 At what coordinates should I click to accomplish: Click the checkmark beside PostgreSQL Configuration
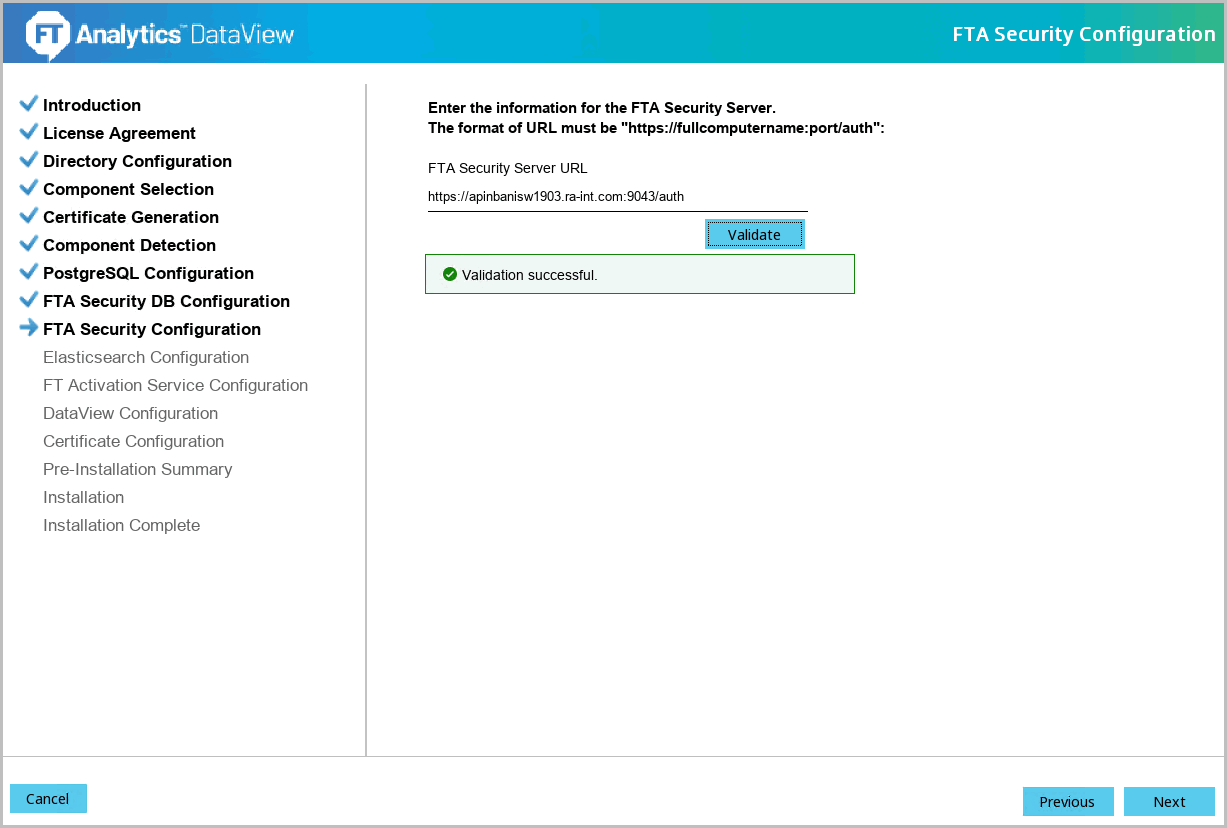coord(29,272)
